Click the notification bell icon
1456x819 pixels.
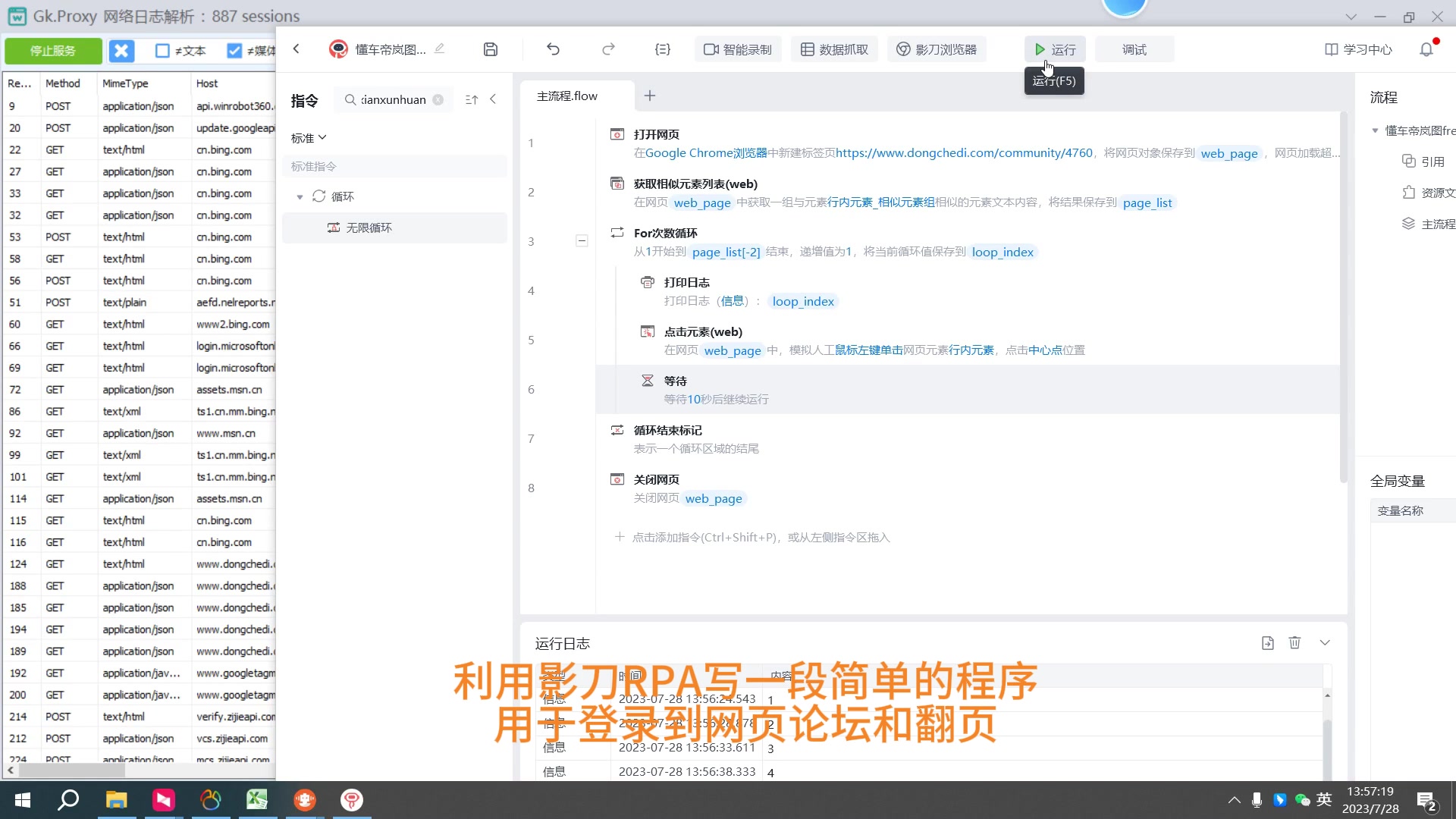tap(1426, 49)
